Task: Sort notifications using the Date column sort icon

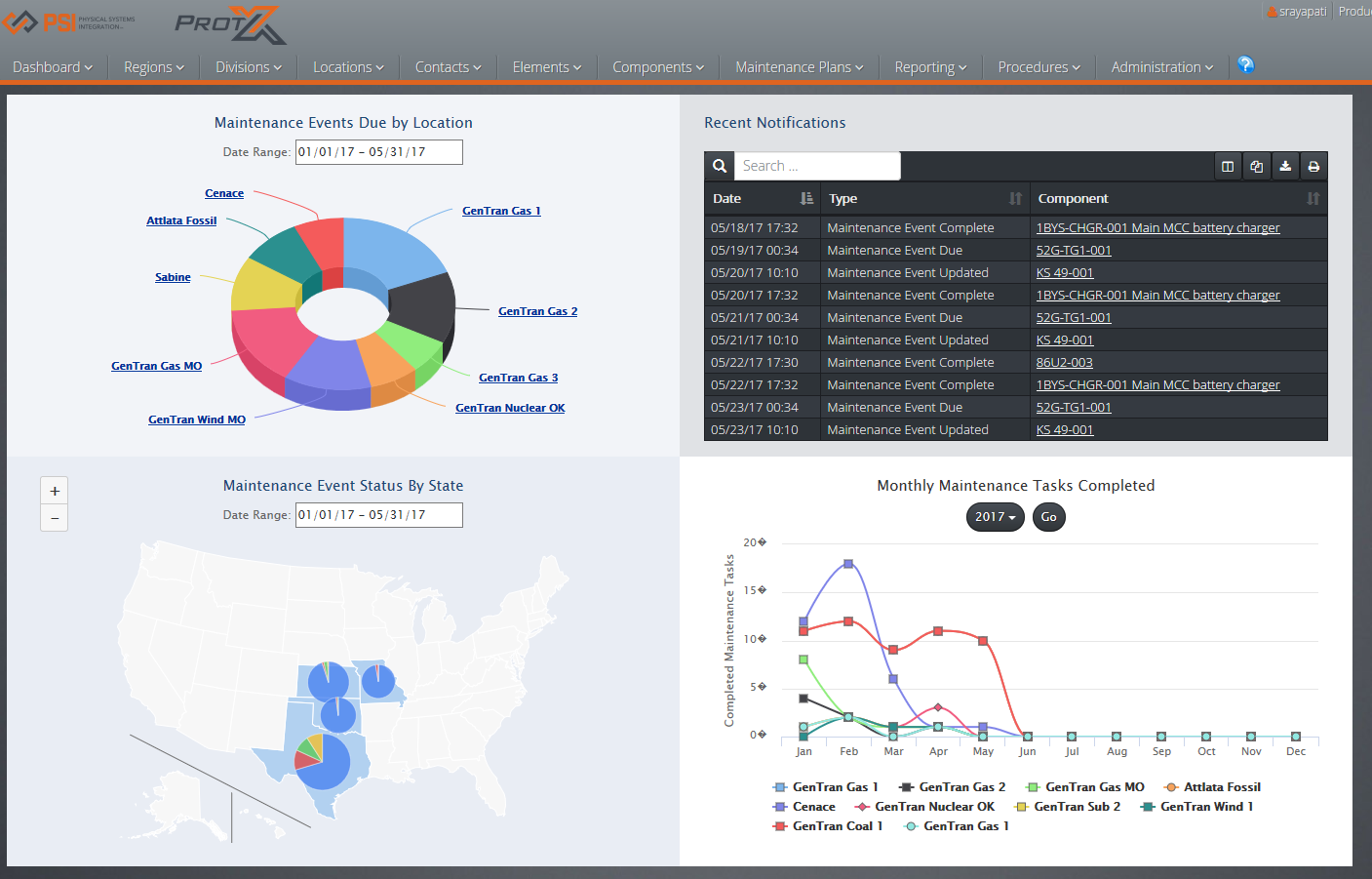Action: pyautogui.click(x=806, y=198)
